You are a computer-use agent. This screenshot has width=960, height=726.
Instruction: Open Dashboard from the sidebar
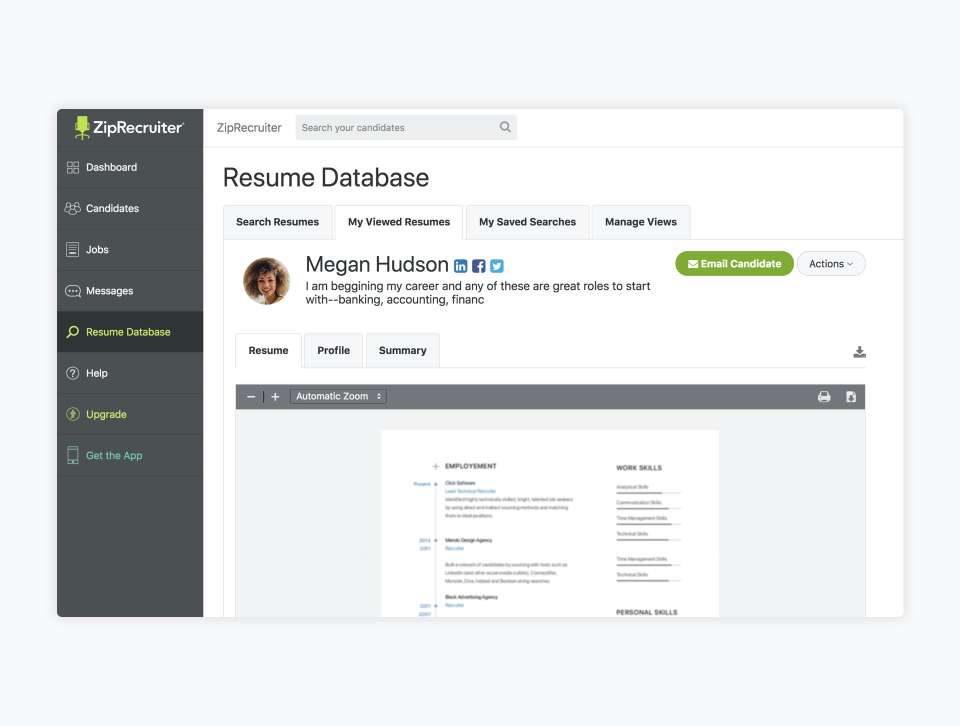point(111,167)
